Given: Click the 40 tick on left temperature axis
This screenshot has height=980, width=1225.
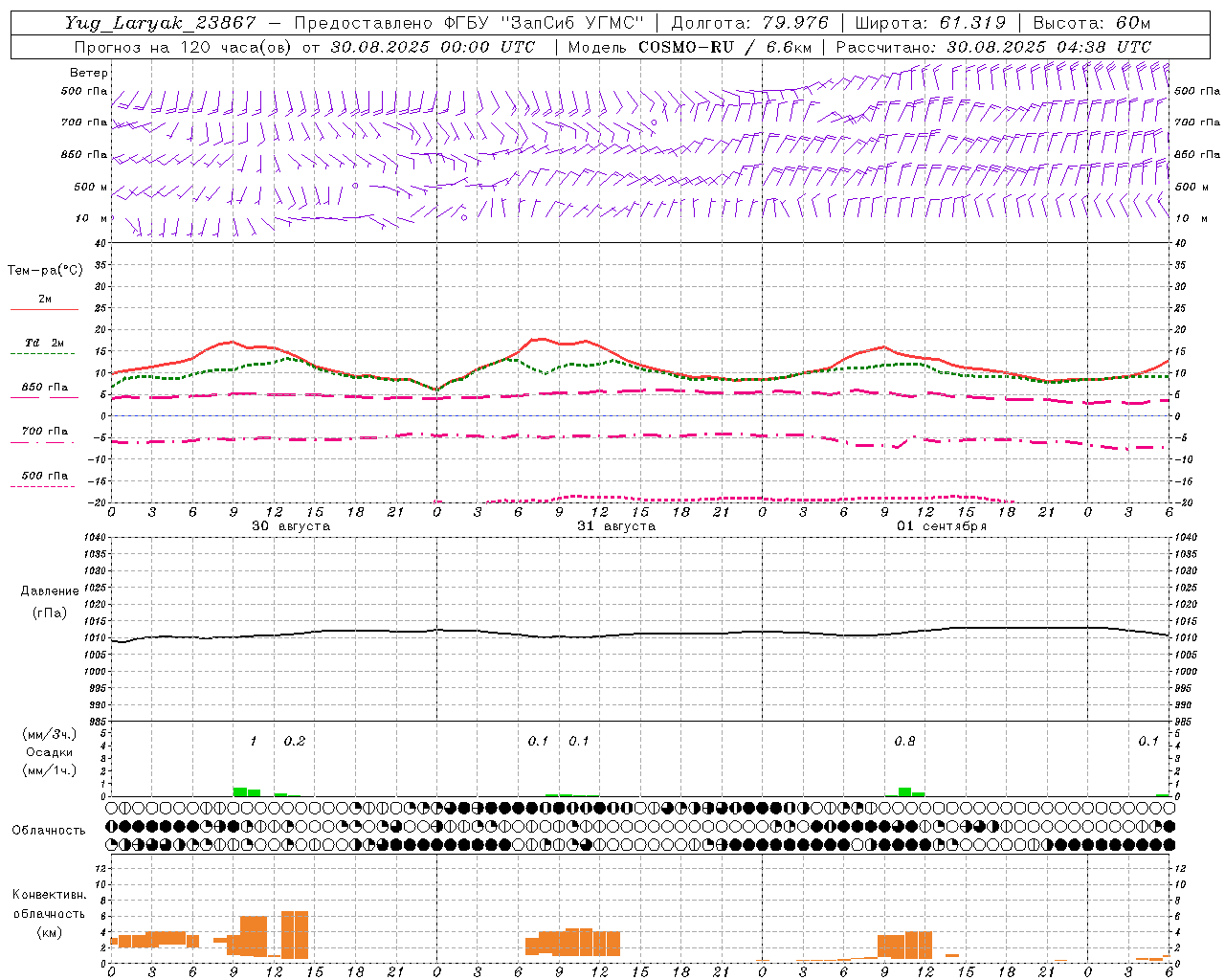Looking at the screenshot, I should tap(100, 244).
